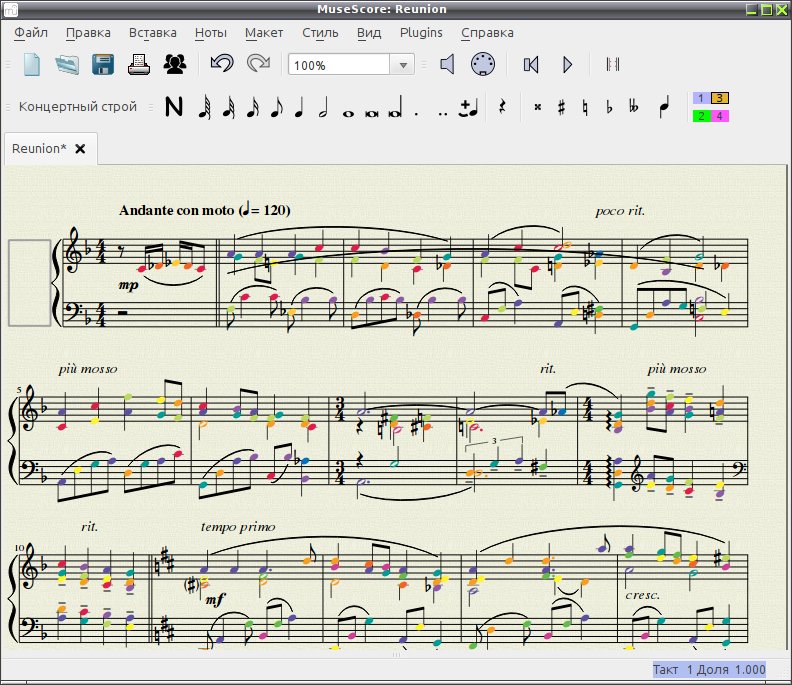
Task: Rewind playback to the start
Action: pyautogui.click(x=531, y=65)
